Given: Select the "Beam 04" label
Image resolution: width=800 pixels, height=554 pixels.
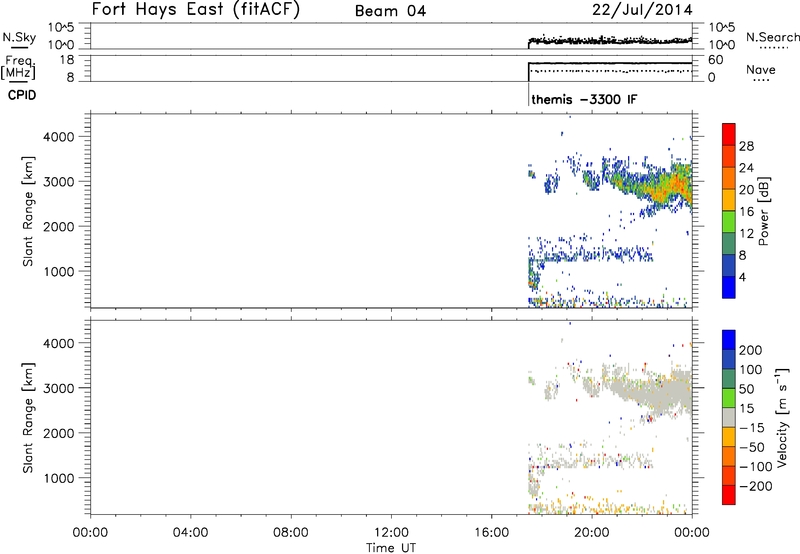Looking at the screenshot, I should (x=390, y=11).
